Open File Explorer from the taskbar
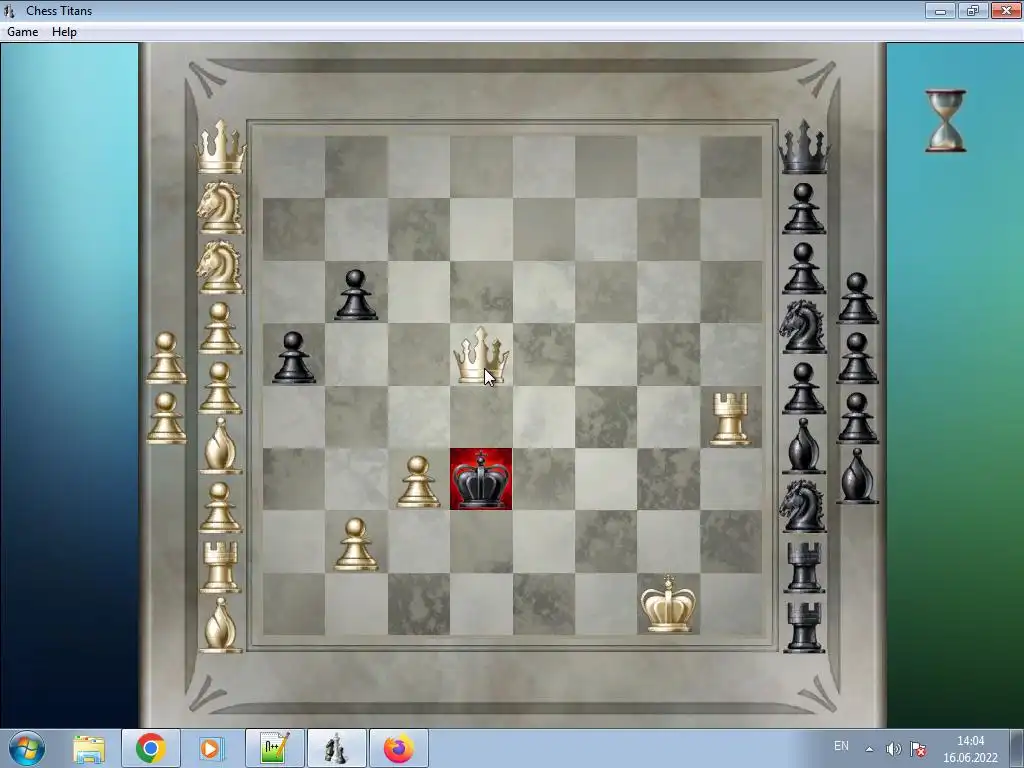The width and height of the screenshot is (1024, 768). click(89, 748)
